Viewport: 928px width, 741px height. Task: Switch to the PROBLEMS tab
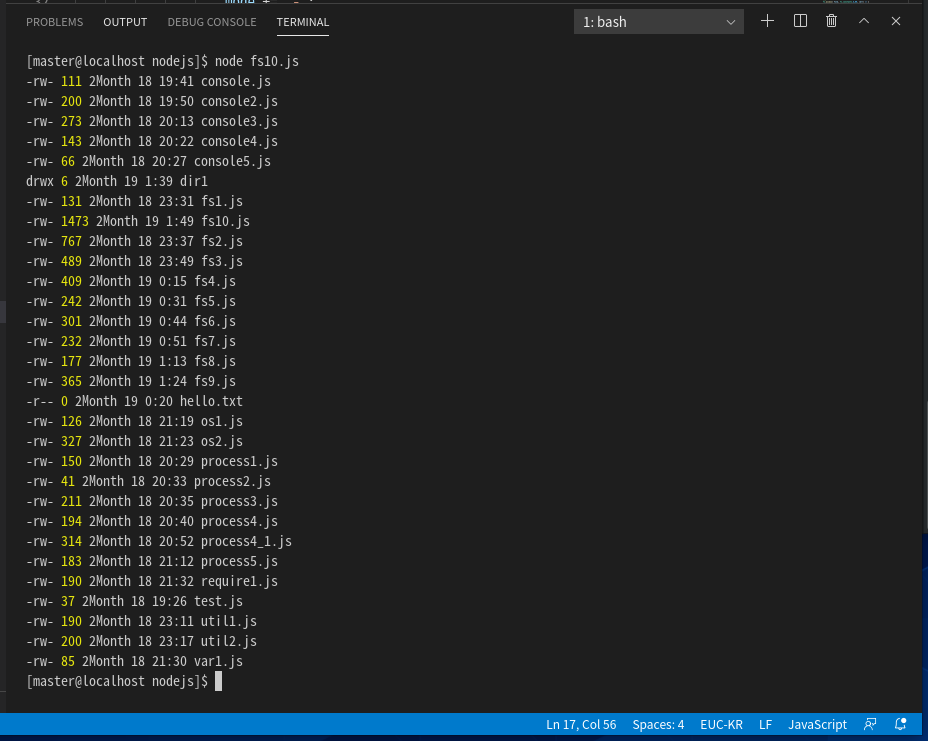point(54,22)
